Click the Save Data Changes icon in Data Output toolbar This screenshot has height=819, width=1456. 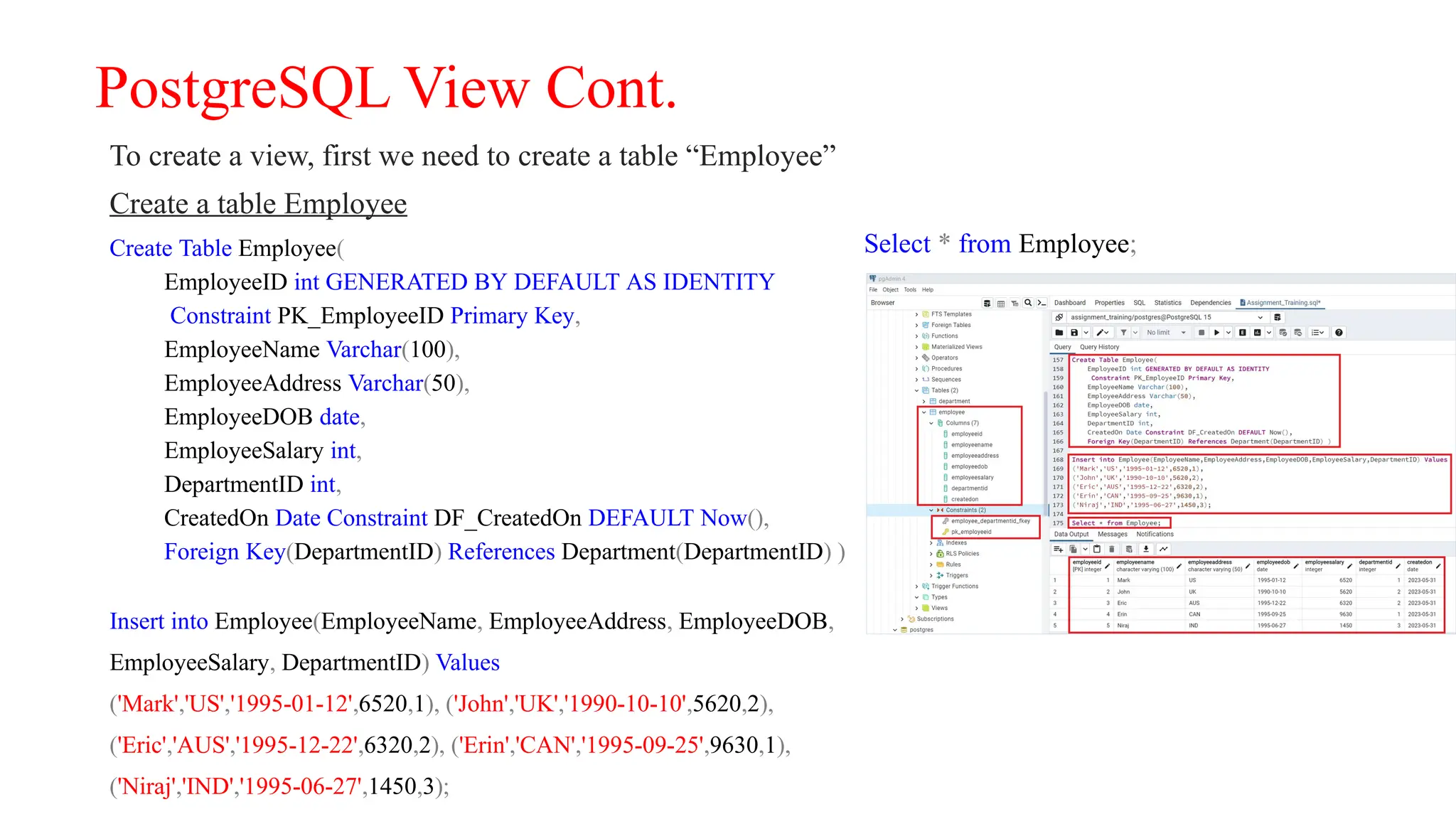click(x=1129, y=550)
